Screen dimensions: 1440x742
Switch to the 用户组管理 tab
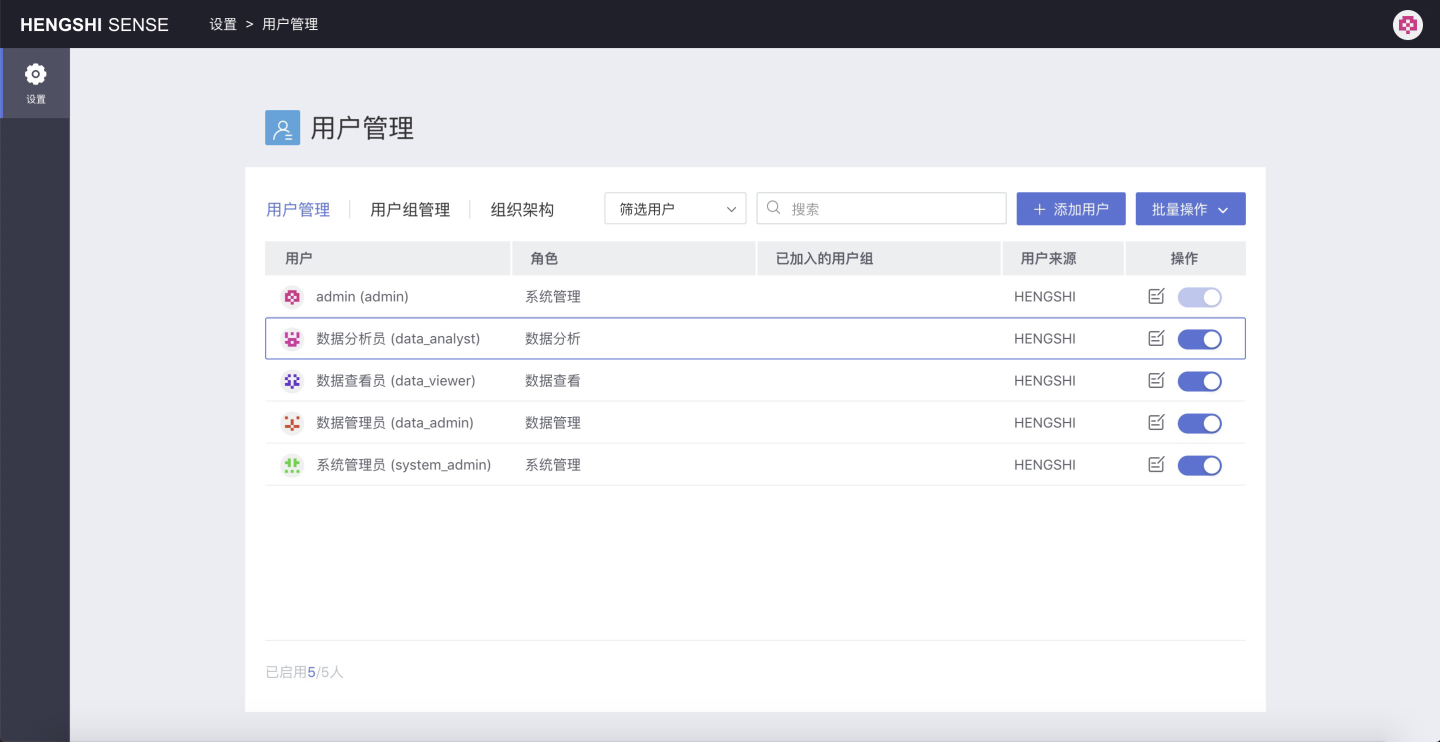pos(410,210)
